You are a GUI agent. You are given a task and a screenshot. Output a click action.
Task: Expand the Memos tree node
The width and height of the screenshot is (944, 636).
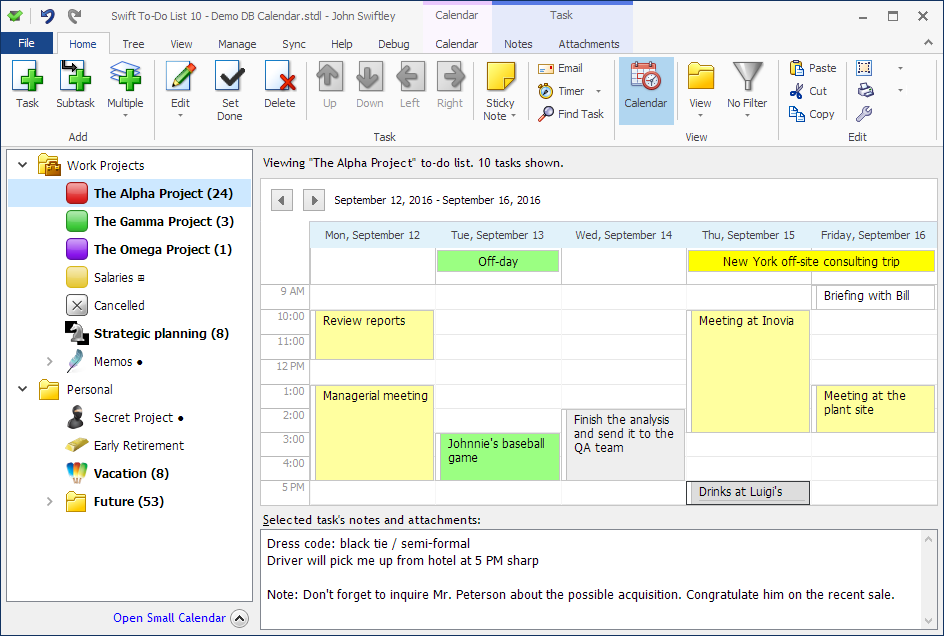[x=50, y=361]
